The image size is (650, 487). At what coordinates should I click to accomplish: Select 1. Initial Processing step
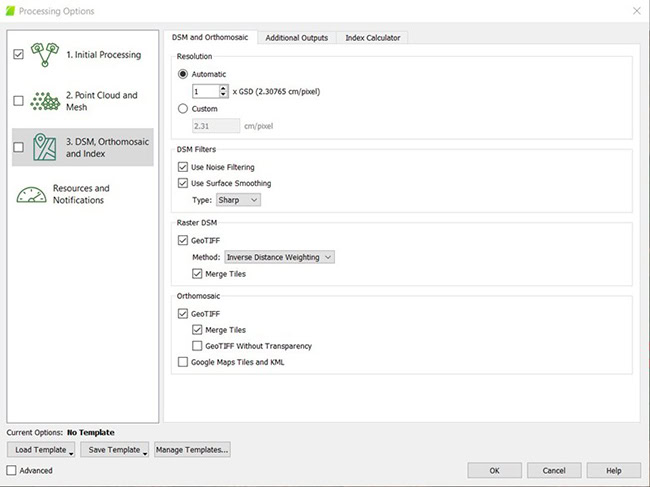83,55
